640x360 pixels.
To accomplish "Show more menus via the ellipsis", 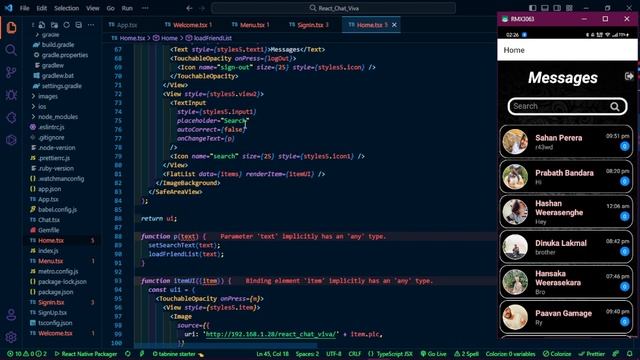I will [x=145, y=8].
